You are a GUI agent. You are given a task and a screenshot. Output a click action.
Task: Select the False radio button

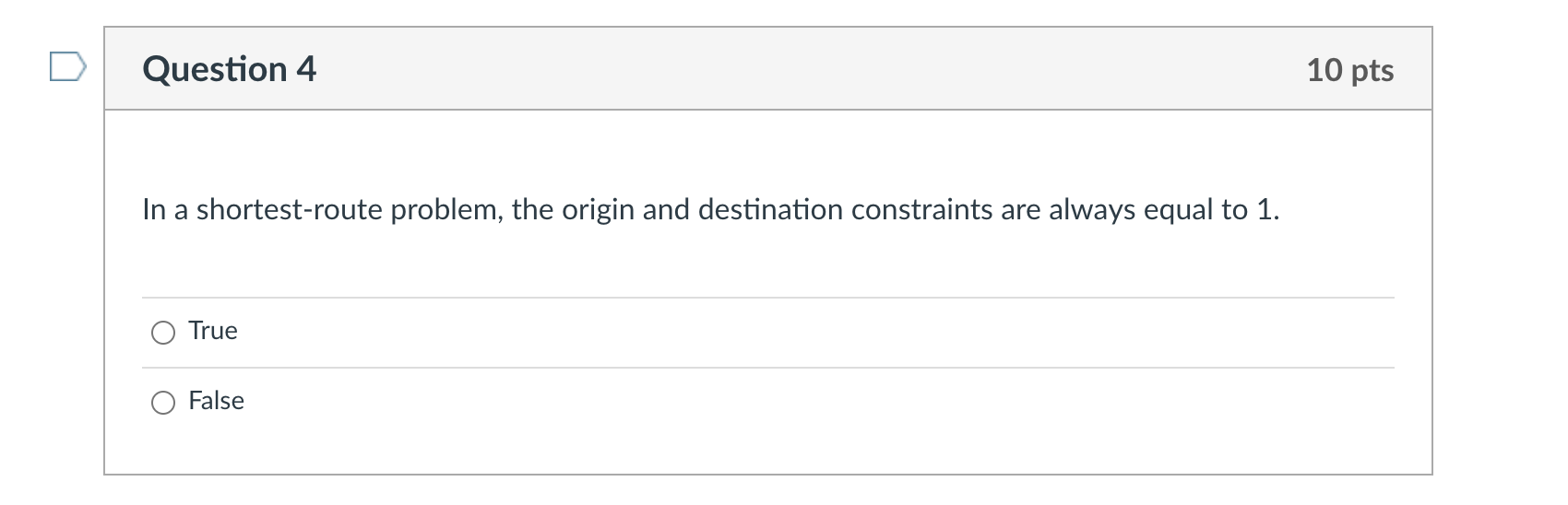point(163,403)
